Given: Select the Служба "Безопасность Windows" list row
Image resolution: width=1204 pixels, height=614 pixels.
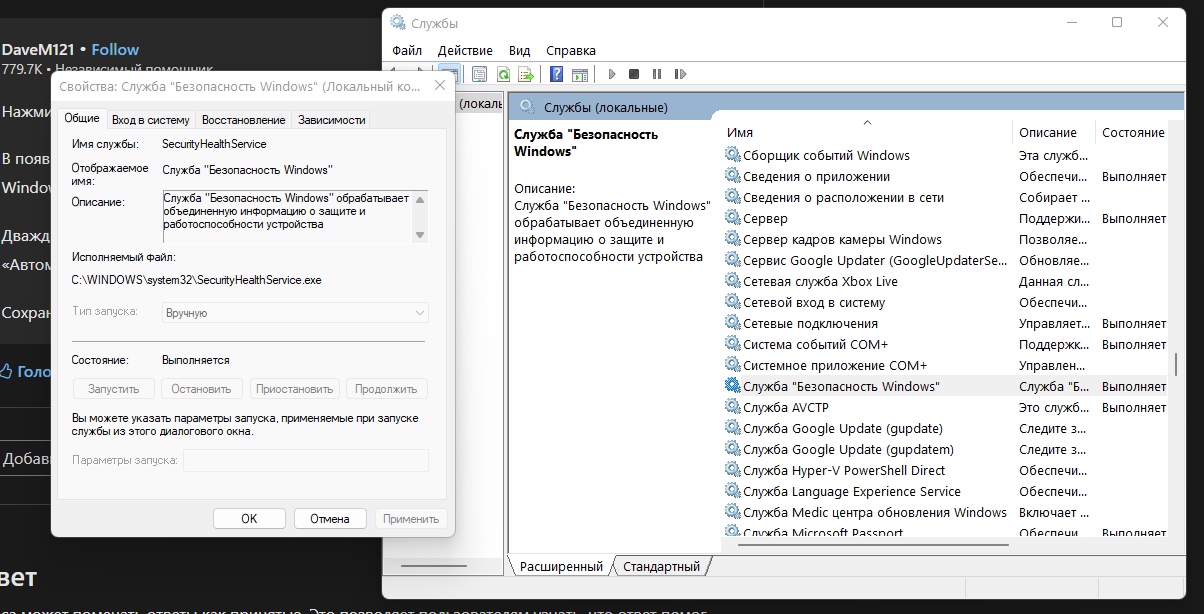Looking at the screenshot, I should (x=946, y=386).
